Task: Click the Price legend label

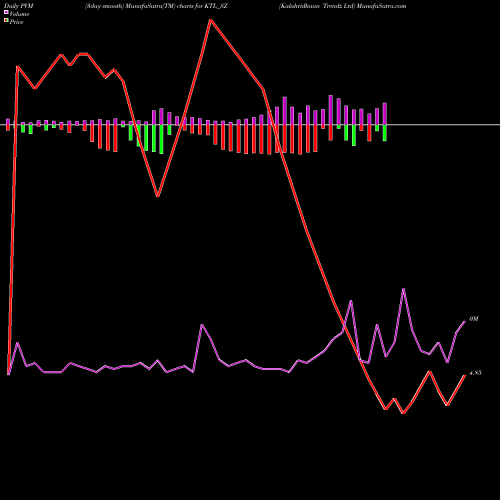Action: 16,22
